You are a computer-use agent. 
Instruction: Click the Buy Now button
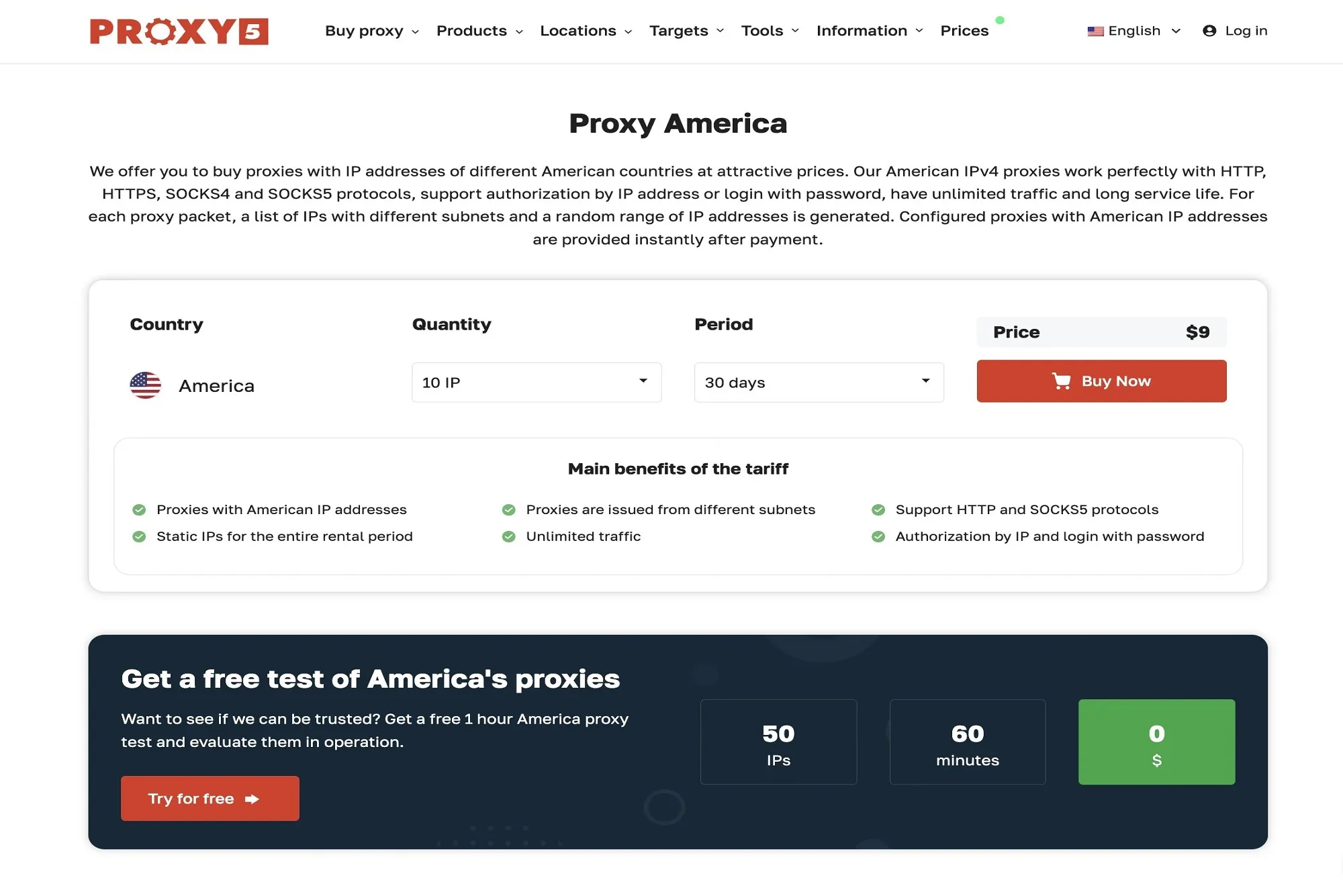pyautogui.click(x=1101, y=381)
